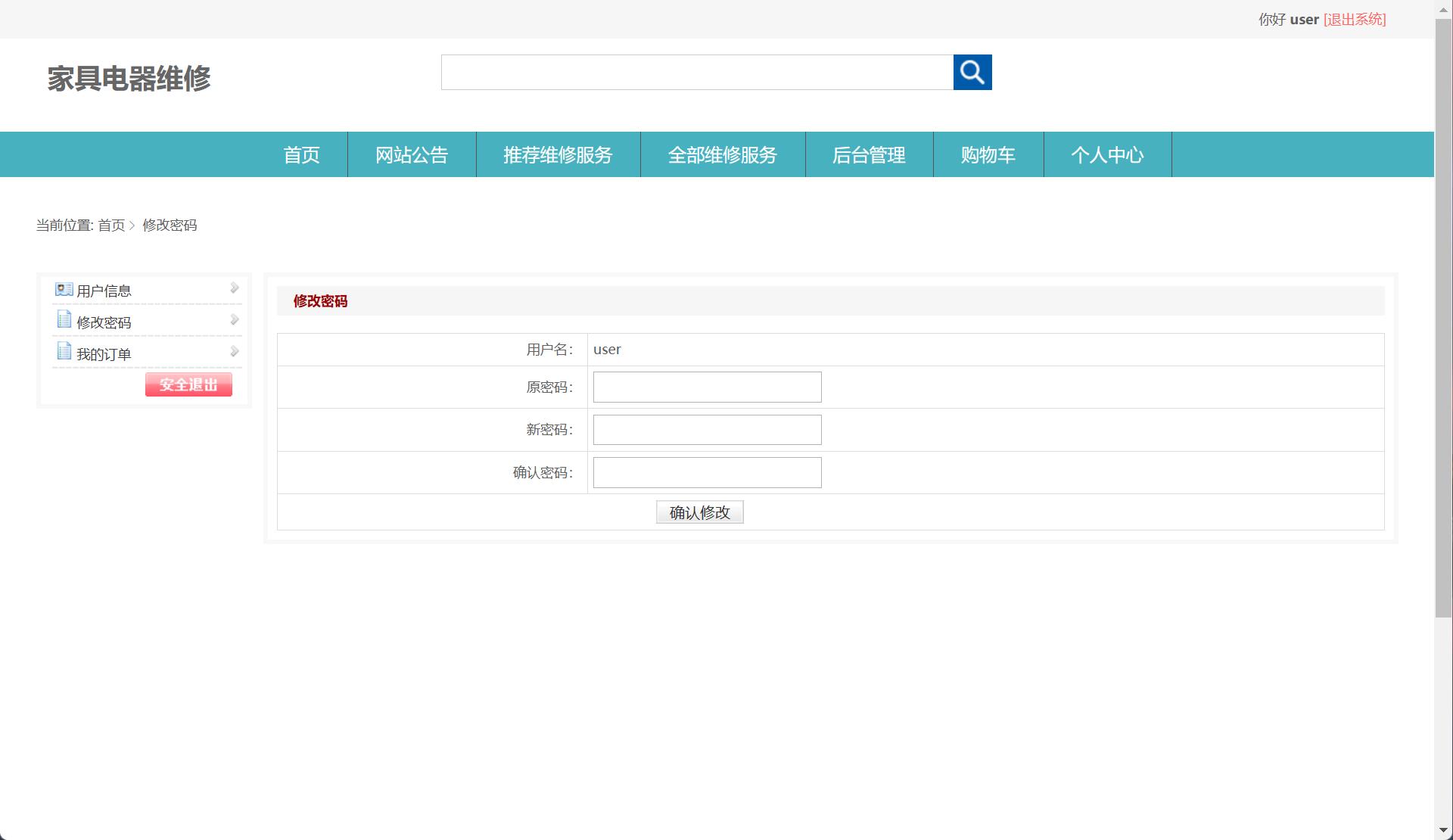Screen dimensions: 1453x840
Task: Switch to the 后台管理 menu item
Action: click(x=869, y=154)
